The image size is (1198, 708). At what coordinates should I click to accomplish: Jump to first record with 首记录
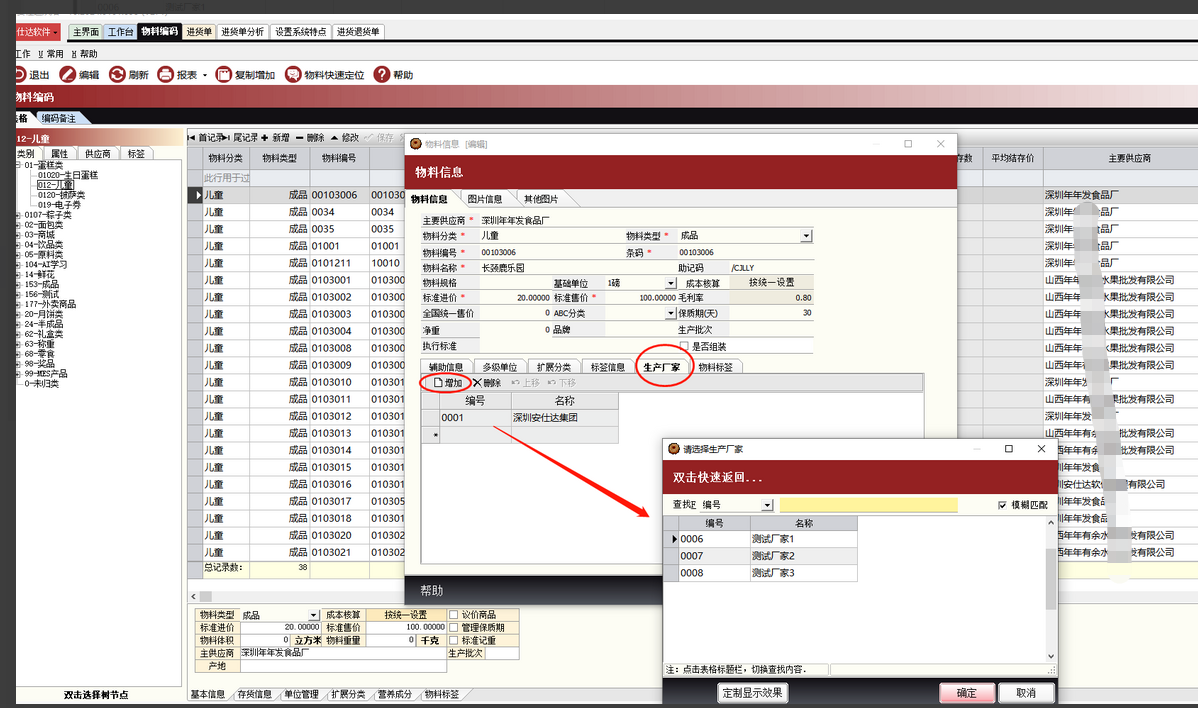coord(205,137)
